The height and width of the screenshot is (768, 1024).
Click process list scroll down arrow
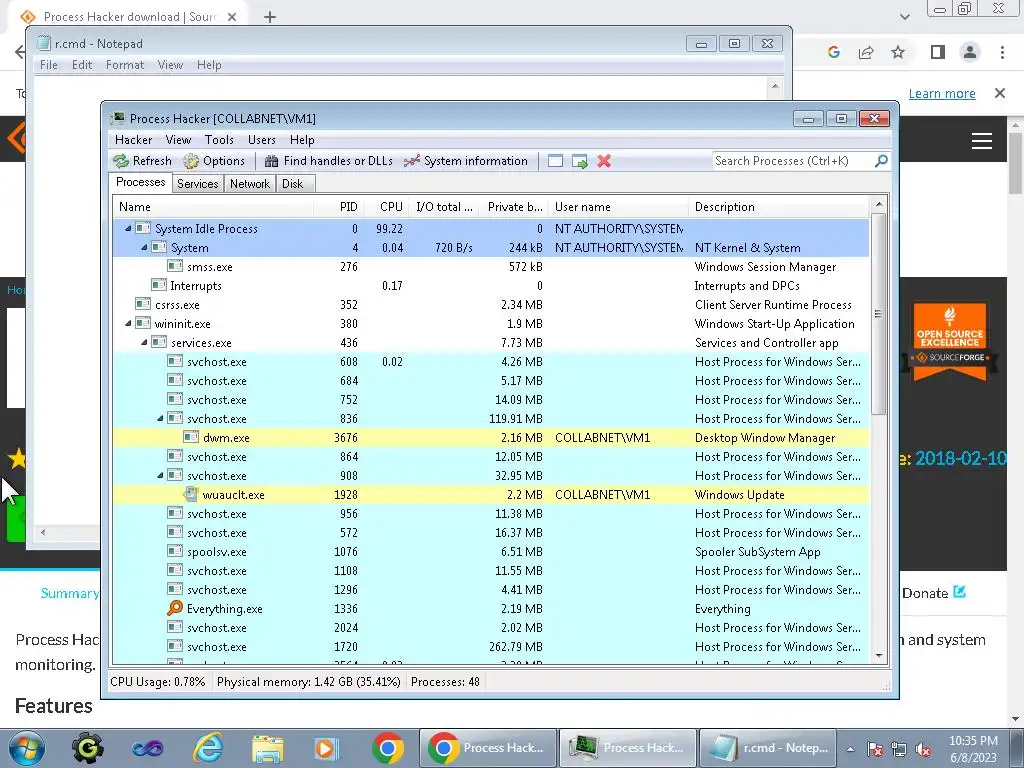click(879, 656)
